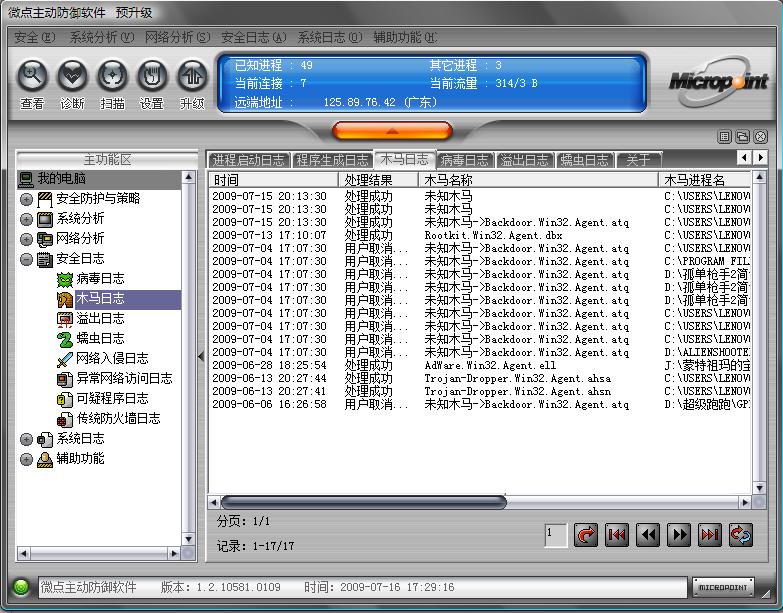Click the sidebar collapse arrow handle
Screen dimensions: 783x613
(201, 356)
